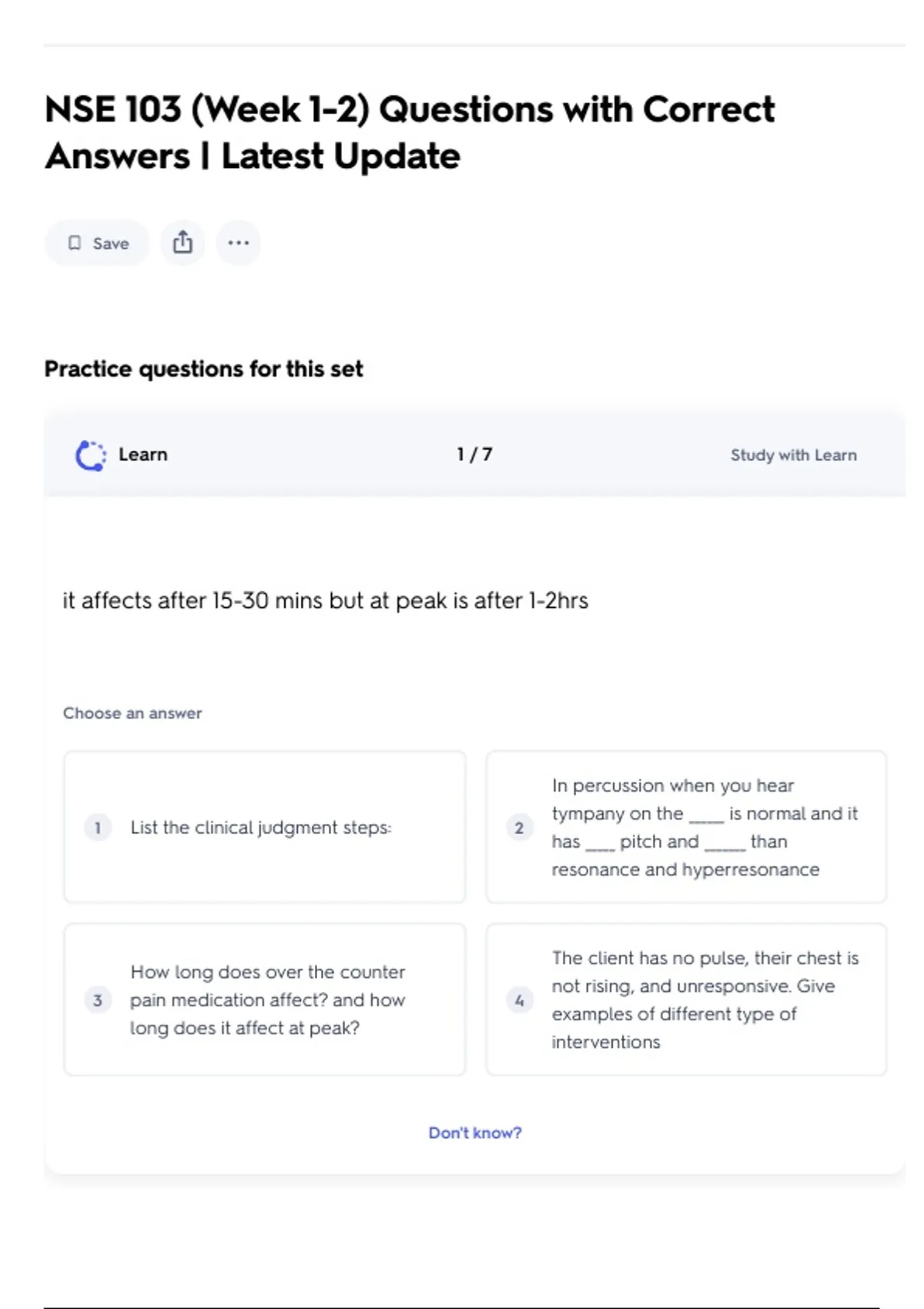This screenshot has width=924, height=1309.
Task: Choose the percussion tympany answer option
Action: (685, 827)
